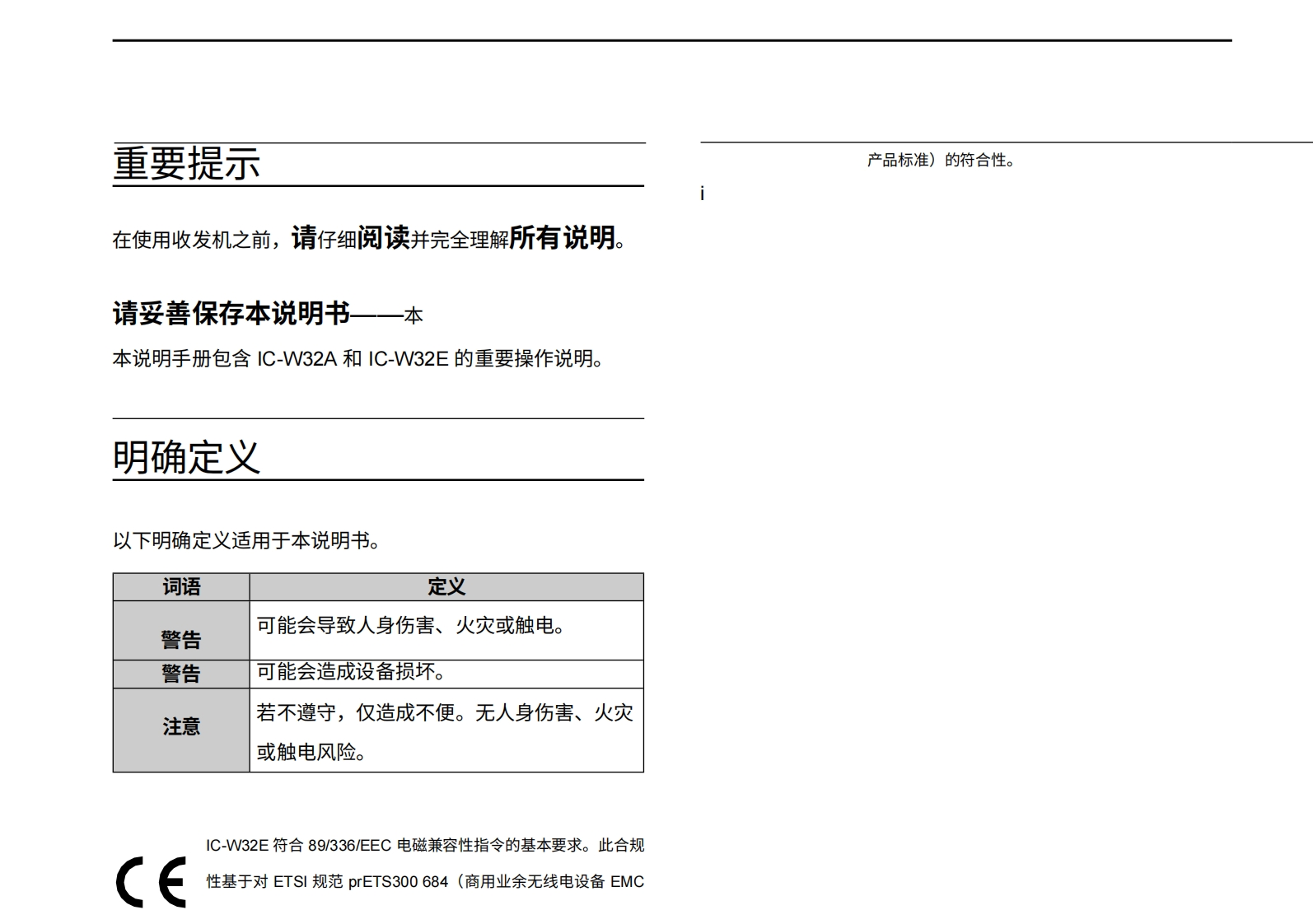
Task: Click the line mentioning IC-W32A 和 IC-W32E
Action: tap(360, 359)
